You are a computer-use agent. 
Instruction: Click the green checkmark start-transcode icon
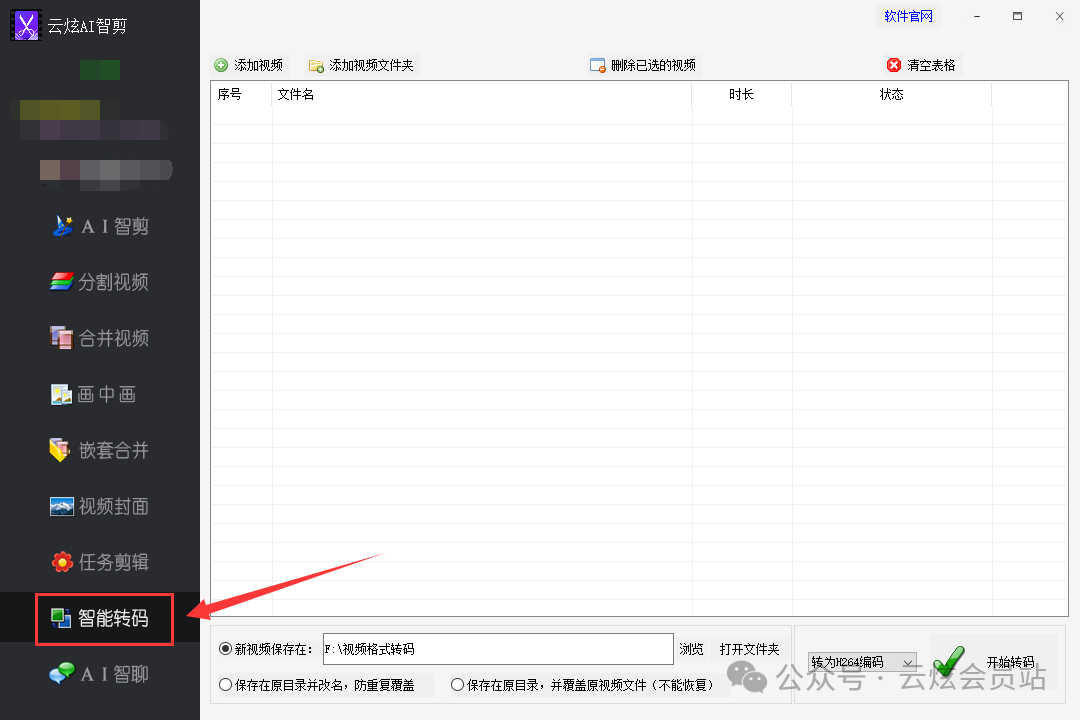(x=948, y=662)
